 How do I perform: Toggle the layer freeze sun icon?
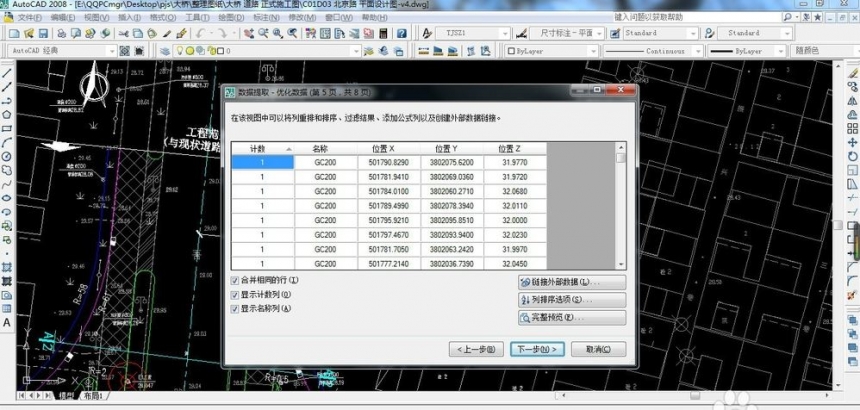[190, 51]
